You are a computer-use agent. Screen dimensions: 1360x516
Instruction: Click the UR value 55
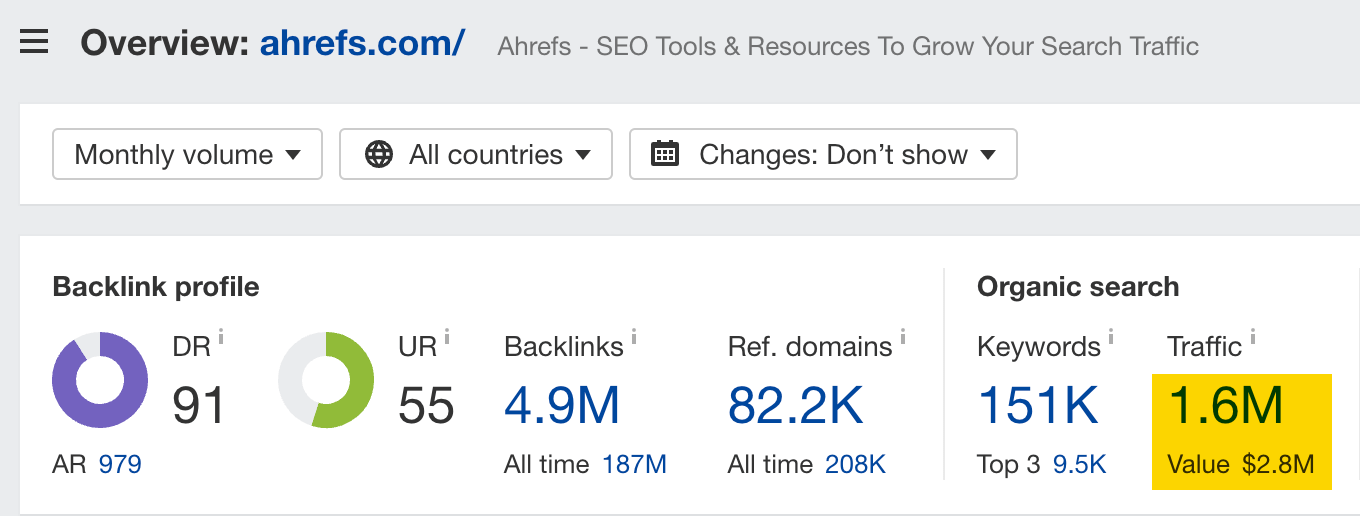tap(426, 405)
